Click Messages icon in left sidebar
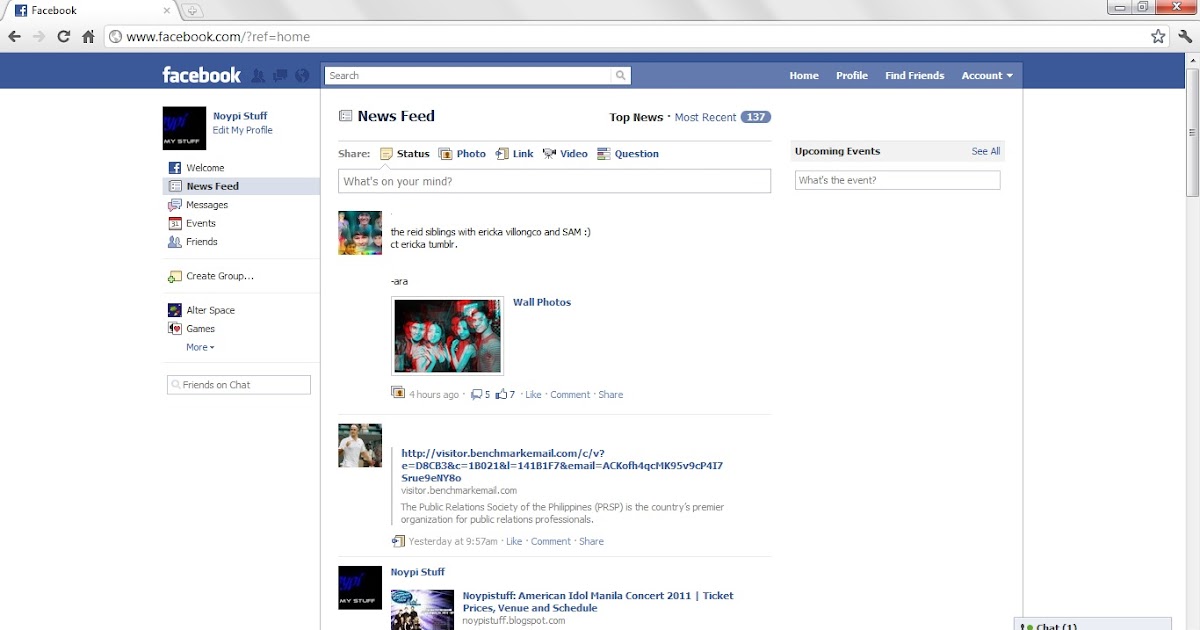1200x630 pixels. (174, 205)
